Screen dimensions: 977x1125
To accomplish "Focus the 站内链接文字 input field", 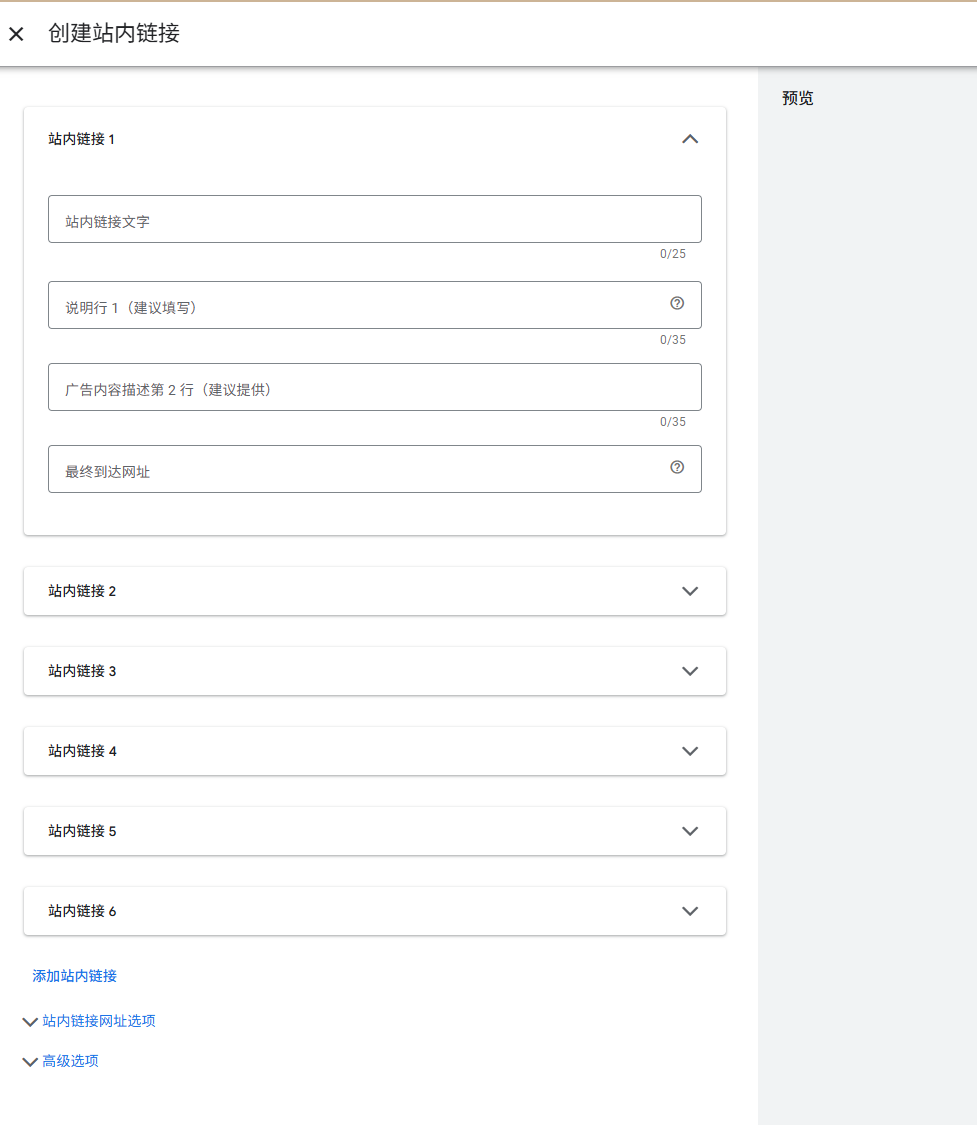I will [x=360, y=220].
